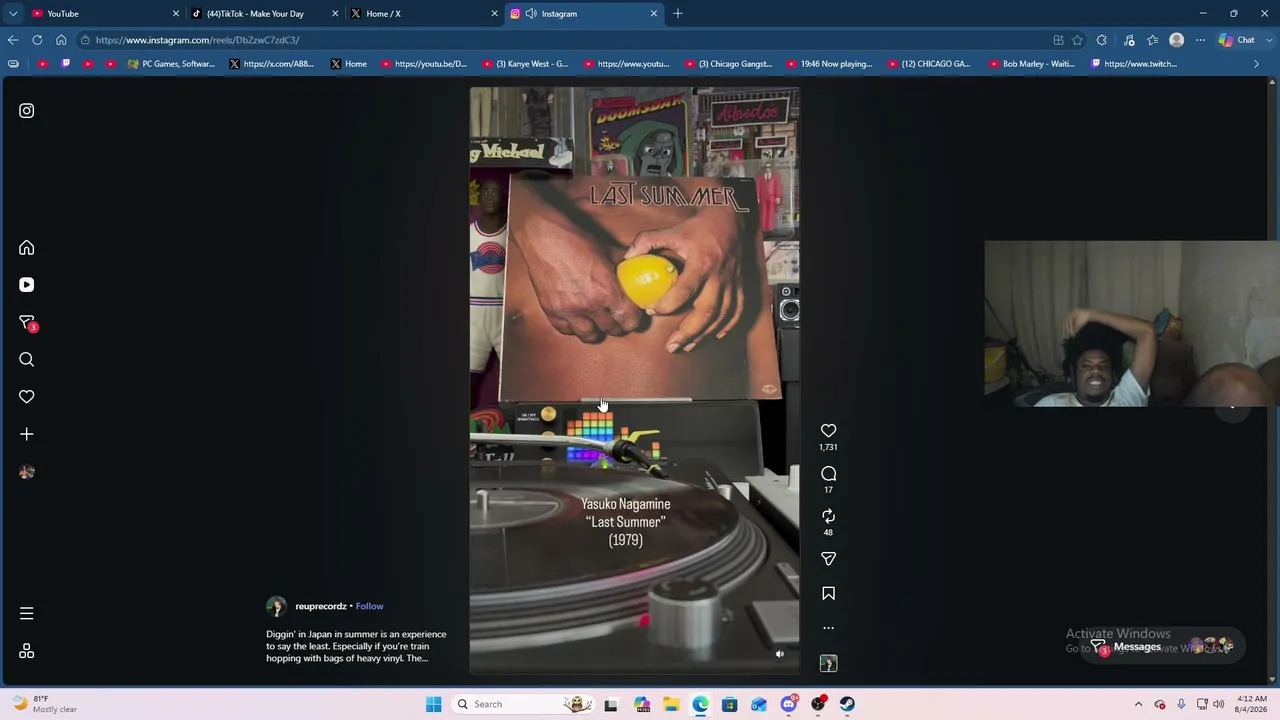This screenshot has width=1280, height=720.
Task: Show hidden system tray icons
Action: [x=1138, y=704]
